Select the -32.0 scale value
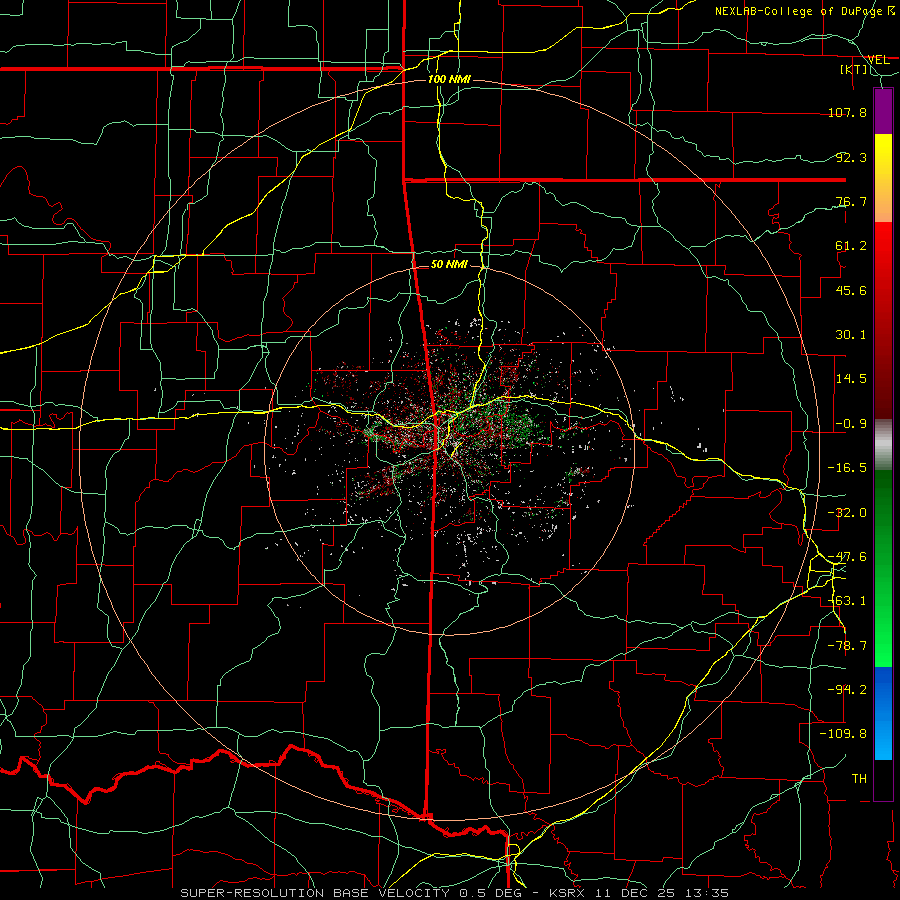 point(847,513)
